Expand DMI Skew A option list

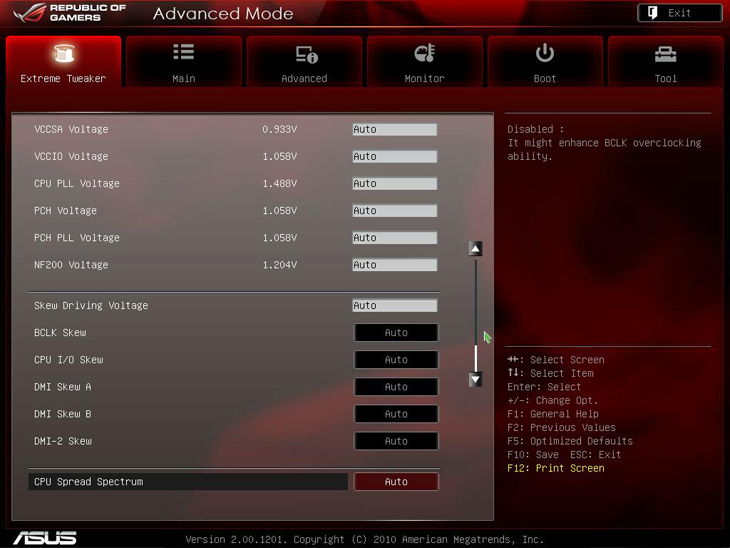coord(396,387)
